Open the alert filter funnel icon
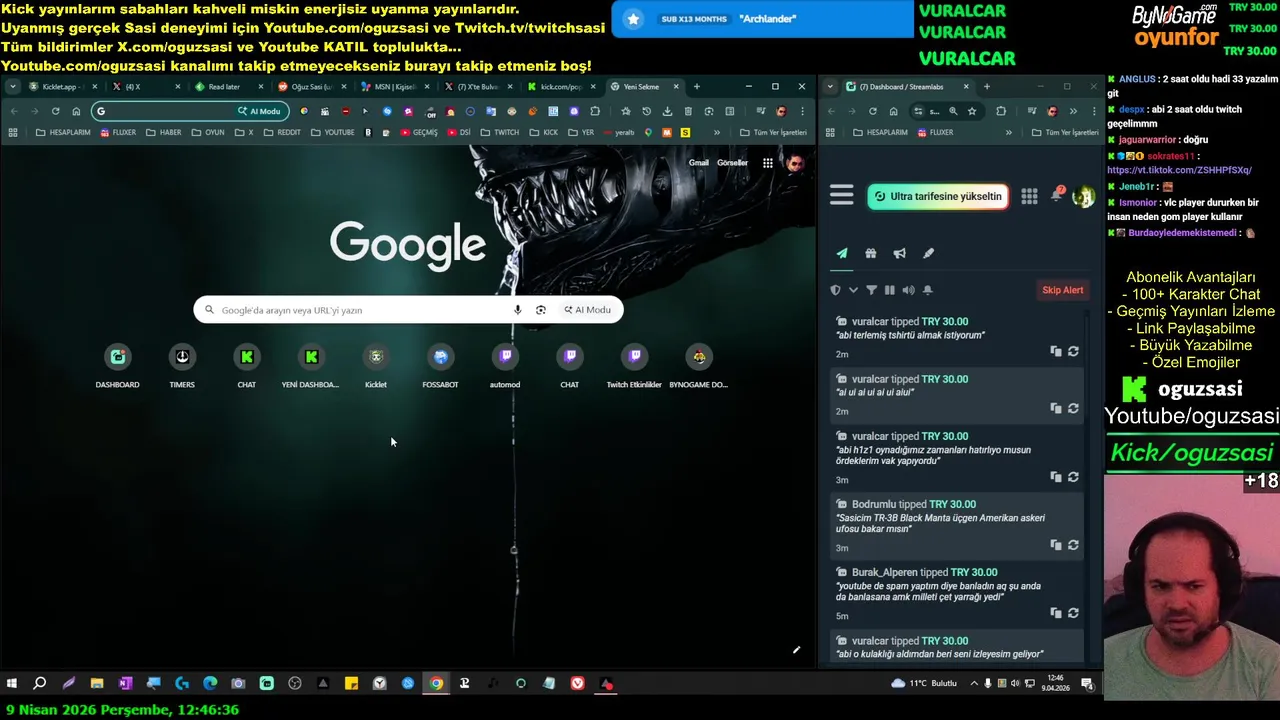 (x=871, y=290)
